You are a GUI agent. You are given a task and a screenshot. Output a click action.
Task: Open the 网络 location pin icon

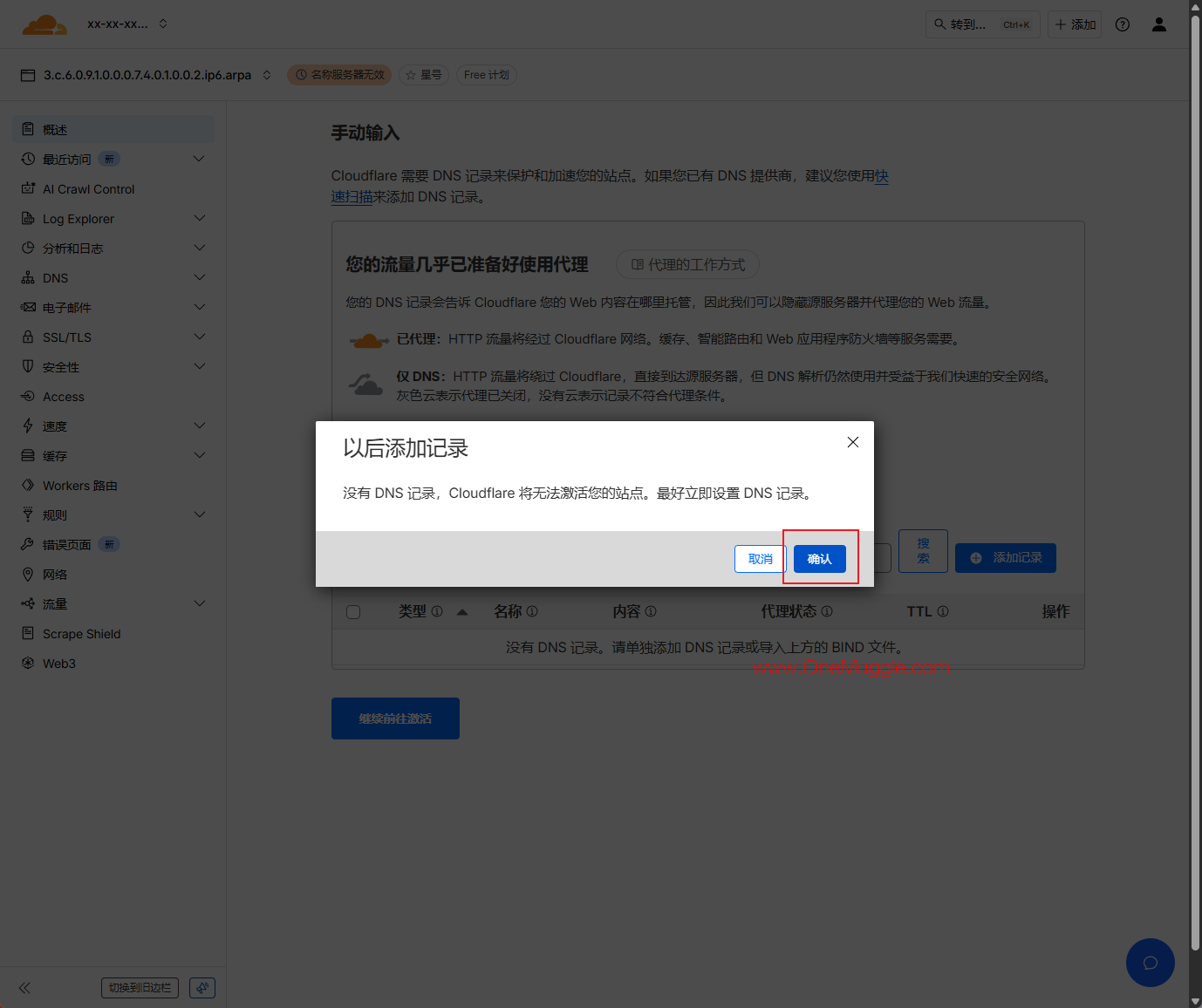(x=28, y=574)
